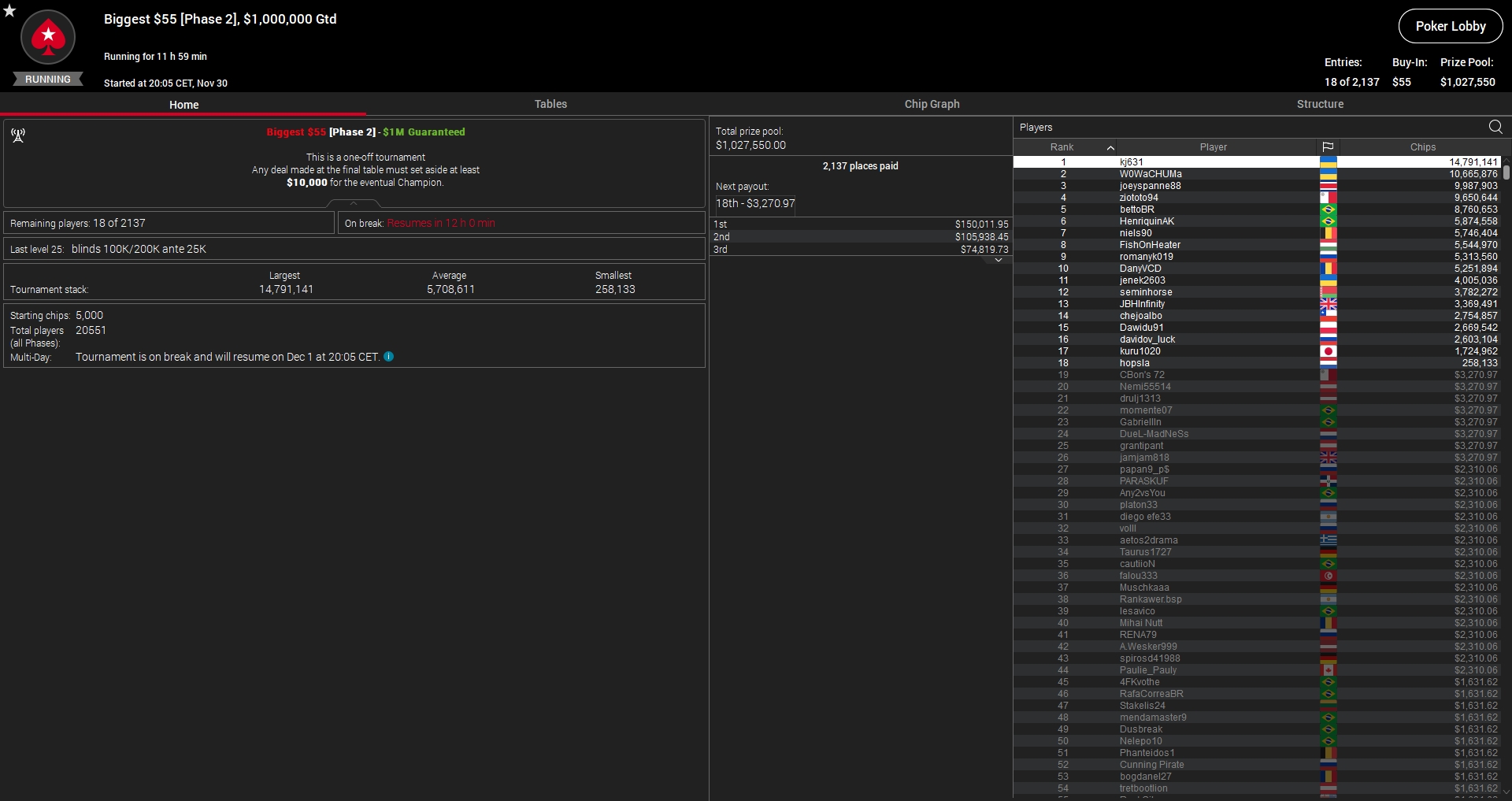Open the Tables tab
Viewport: 1512px width, 801px height.
(550, 104)
